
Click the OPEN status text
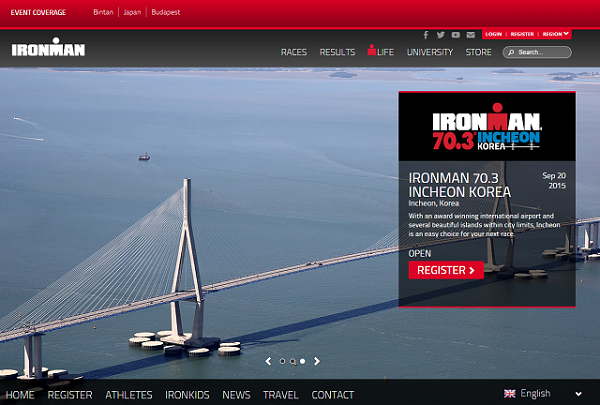pyautogui.click(x=419, y=253)
